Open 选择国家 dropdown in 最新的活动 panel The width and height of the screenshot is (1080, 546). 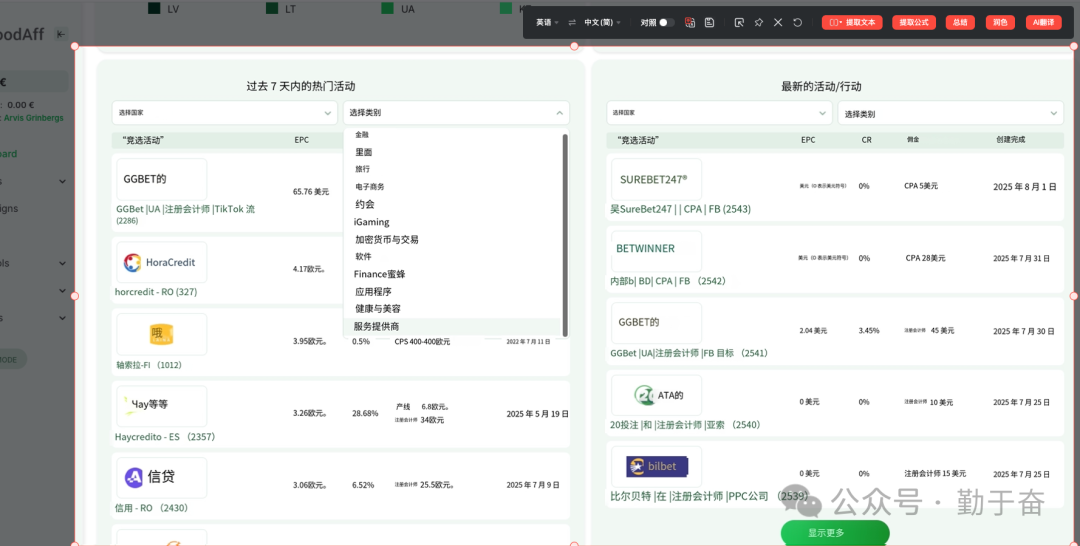tap(719, 113)
